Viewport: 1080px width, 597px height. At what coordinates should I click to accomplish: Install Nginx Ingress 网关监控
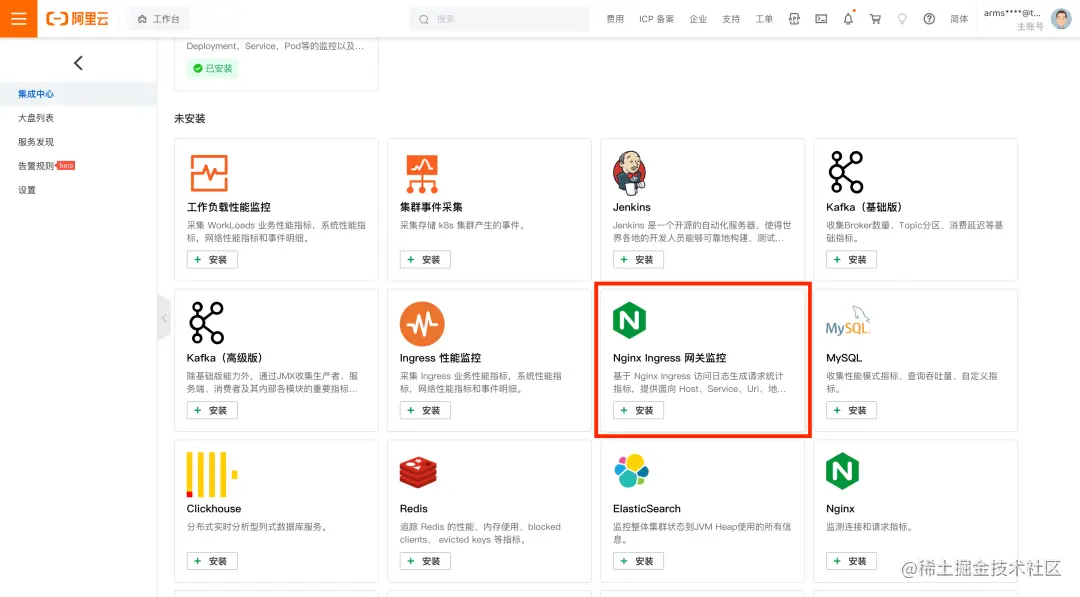[x=638, y=410]
